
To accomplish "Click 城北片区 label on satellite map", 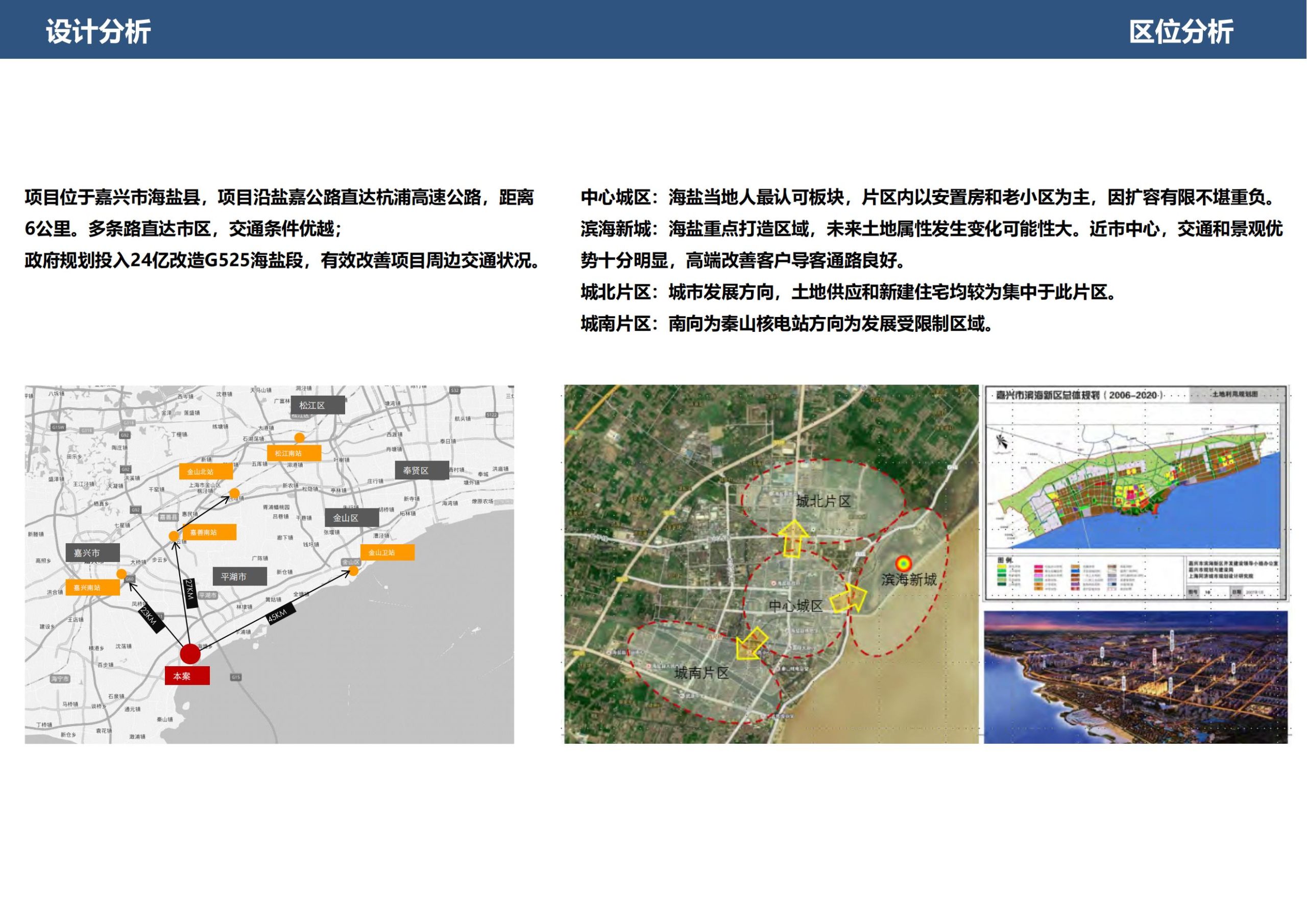I will coord(823,502).
